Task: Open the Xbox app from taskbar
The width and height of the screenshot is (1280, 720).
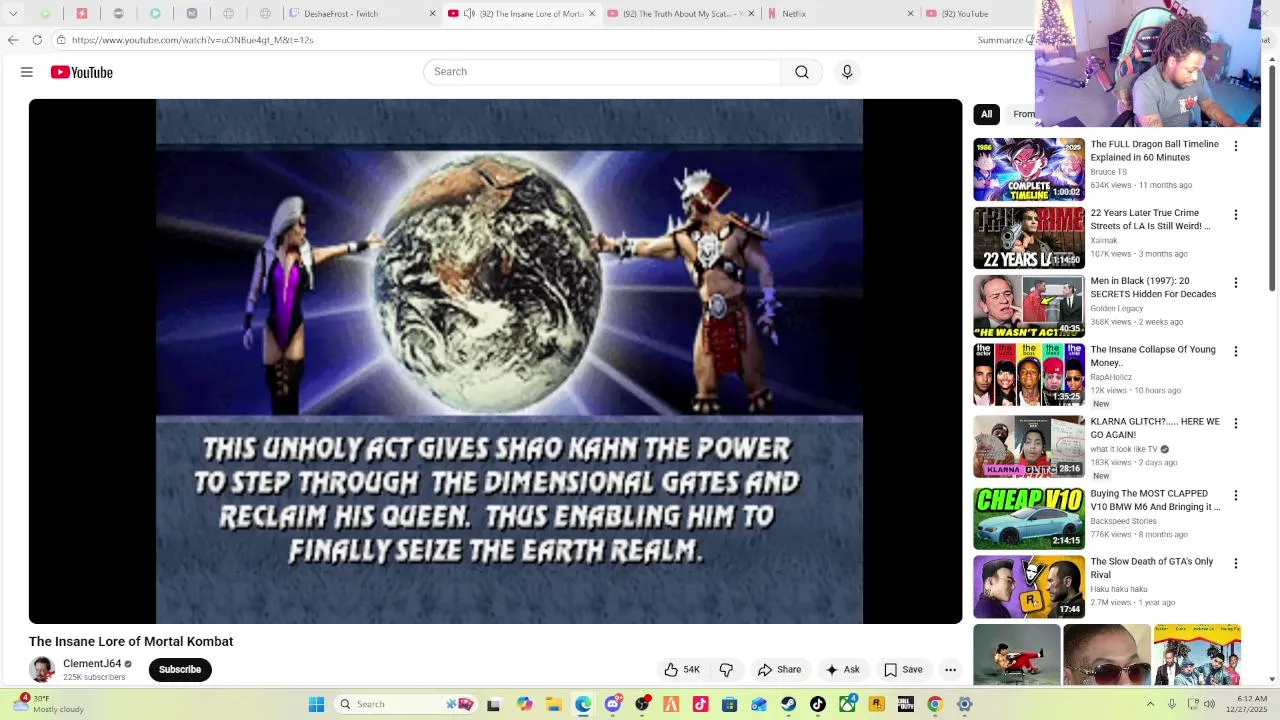Action: click(x=848, y=705)
